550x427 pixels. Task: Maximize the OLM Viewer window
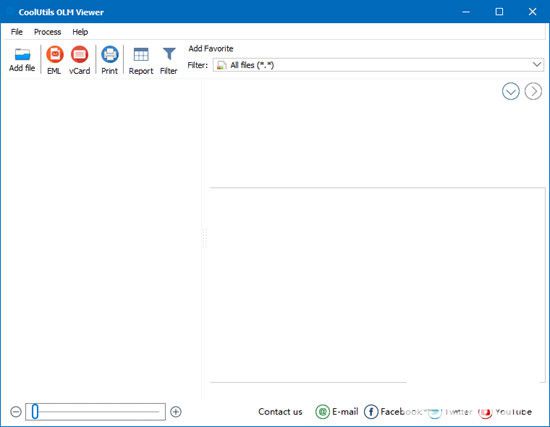pos(499,12)
